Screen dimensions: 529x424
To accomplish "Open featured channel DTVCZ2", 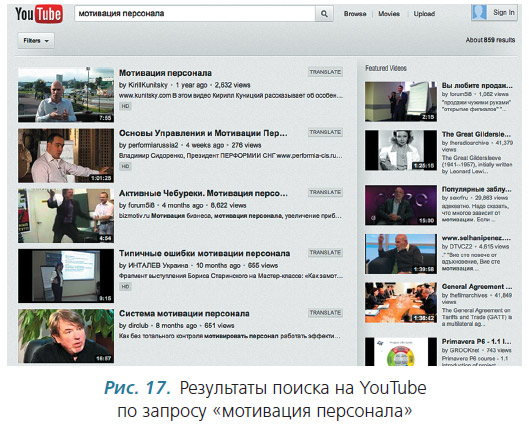I will tap(462, 247).
